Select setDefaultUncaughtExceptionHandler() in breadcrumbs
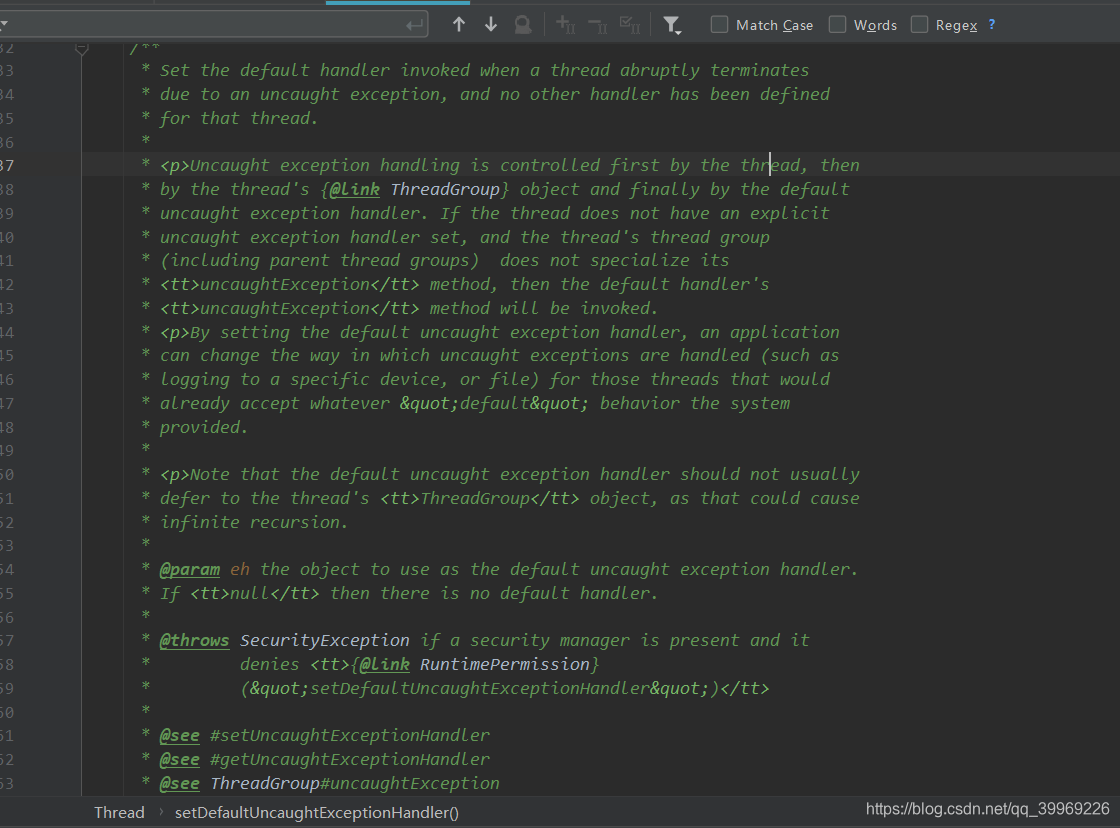This screenshot has height=828, width=1120. click(x=316, y=812)
